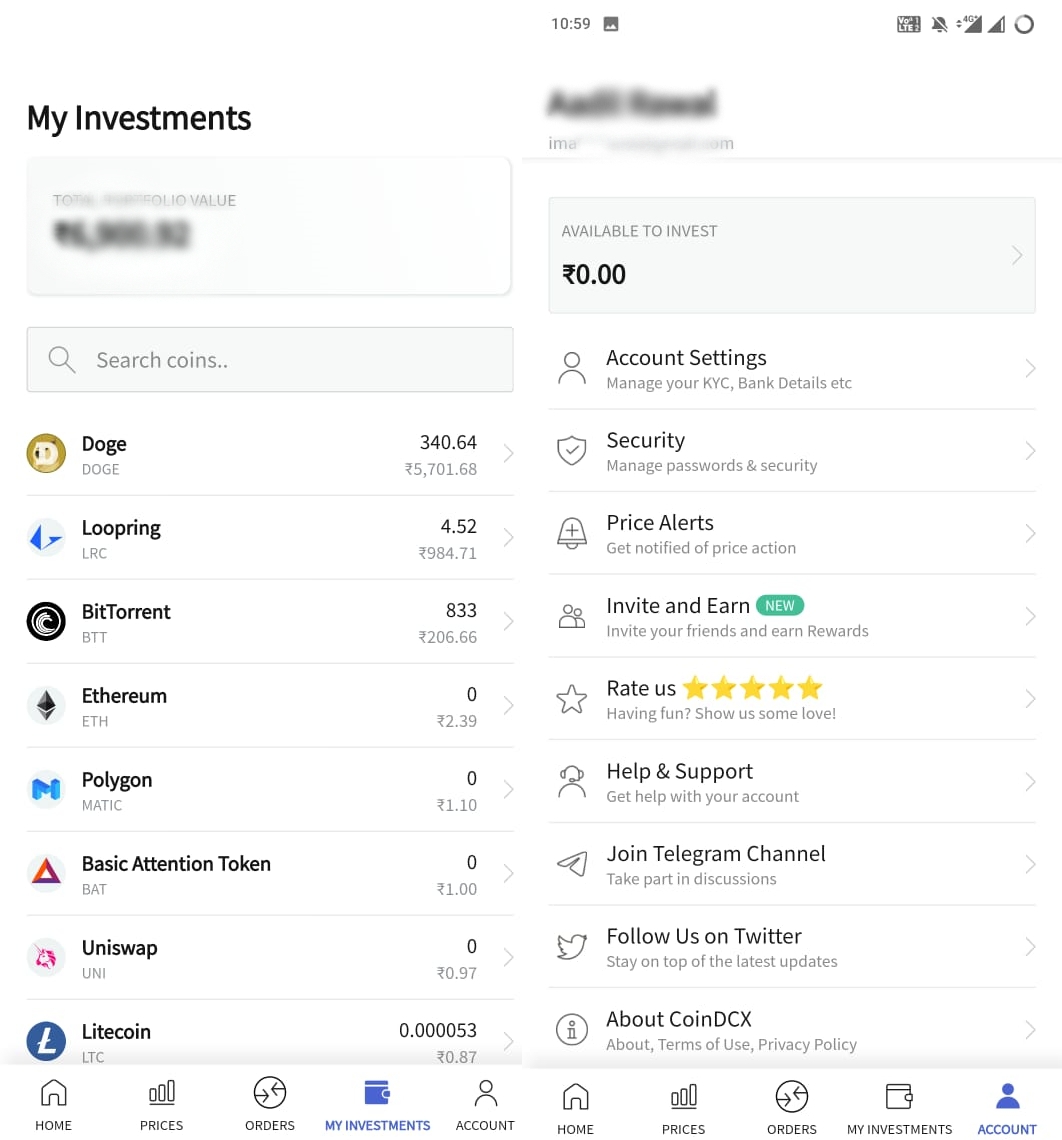
Task: Open Account Settings row chevron
Action: tap(1030, 369)
